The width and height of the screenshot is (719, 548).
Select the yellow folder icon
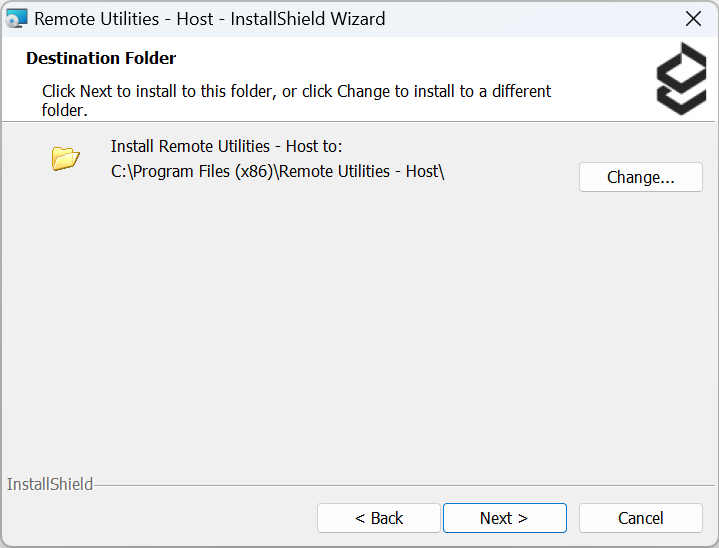click(x=66, y=158)
